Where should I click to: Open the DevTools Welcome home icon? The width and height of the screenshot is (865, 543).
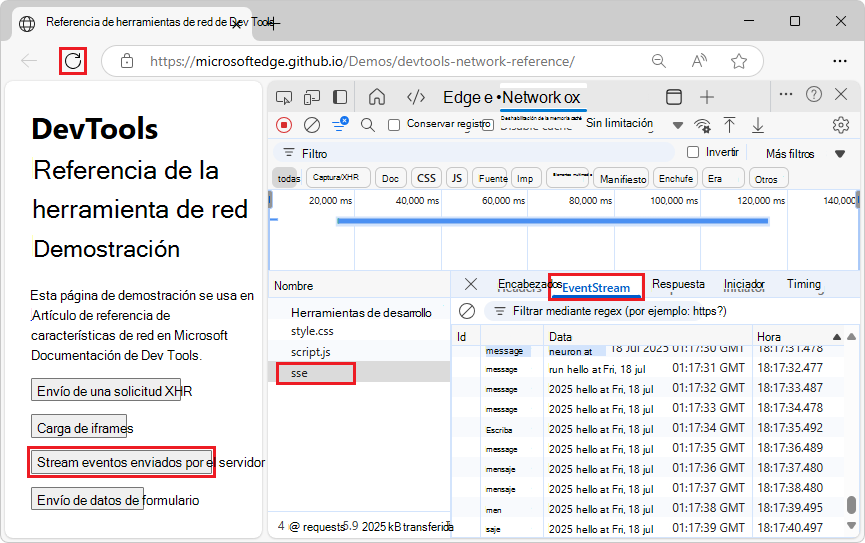(x=377, y=97)
